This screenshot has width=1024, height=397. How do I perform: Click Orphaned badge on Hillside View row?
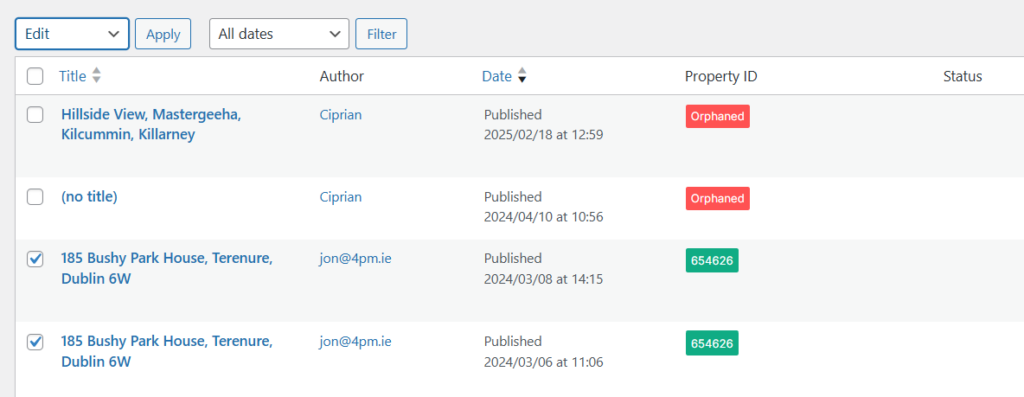pyautogui.click(x=718, y=116)
